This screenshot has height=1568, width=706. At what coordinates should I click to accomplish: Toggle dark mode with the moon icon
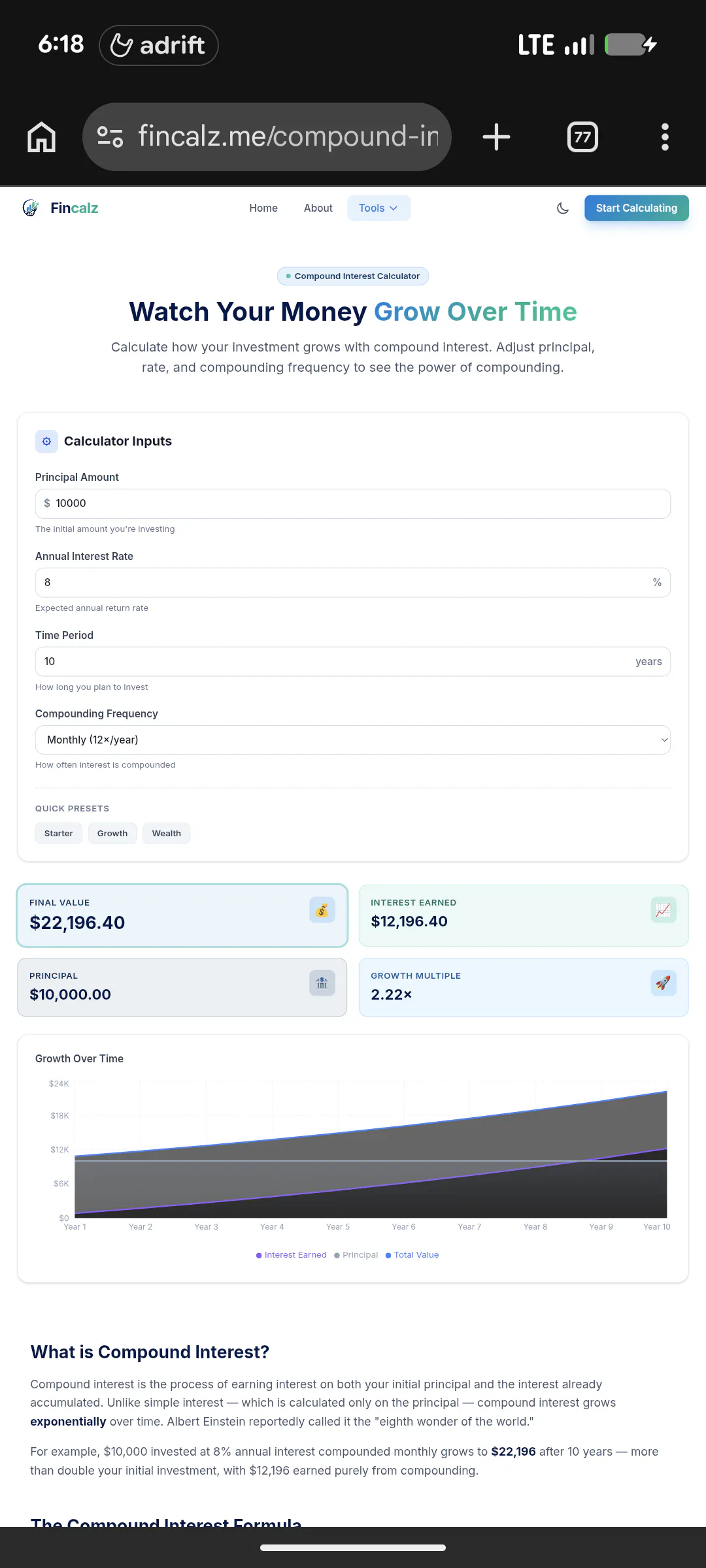563,208
